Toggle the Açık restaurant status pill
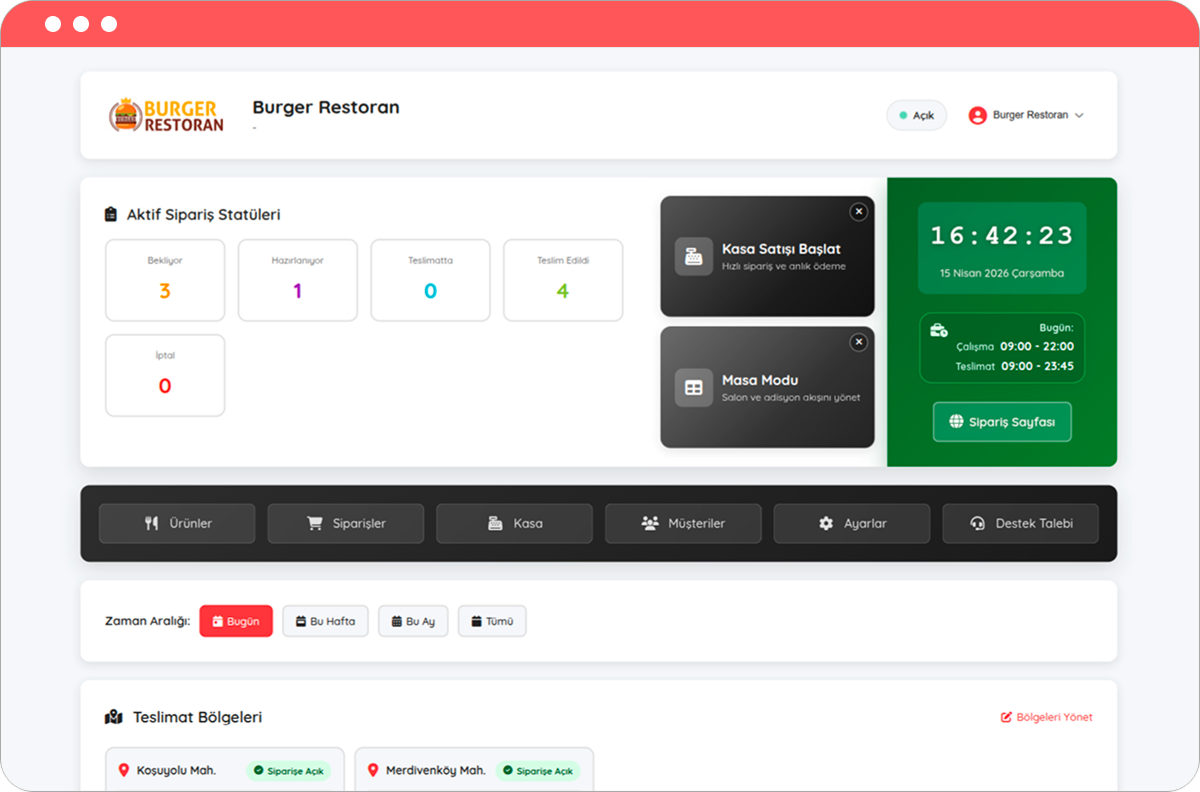This screenshot has width=1200, height=792. tap(916, 115)
